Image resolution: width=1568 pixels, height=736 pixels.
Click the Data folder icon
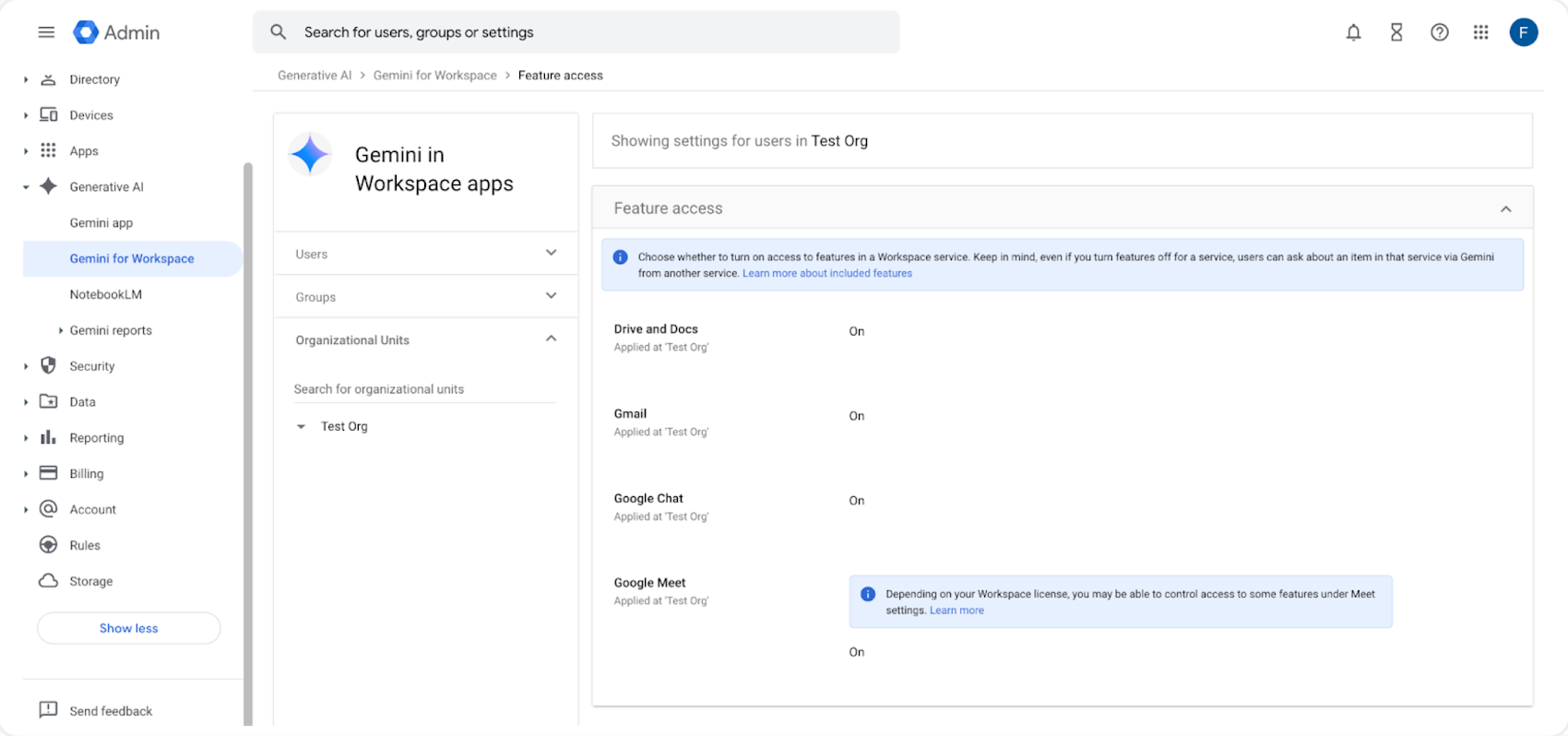49,401
